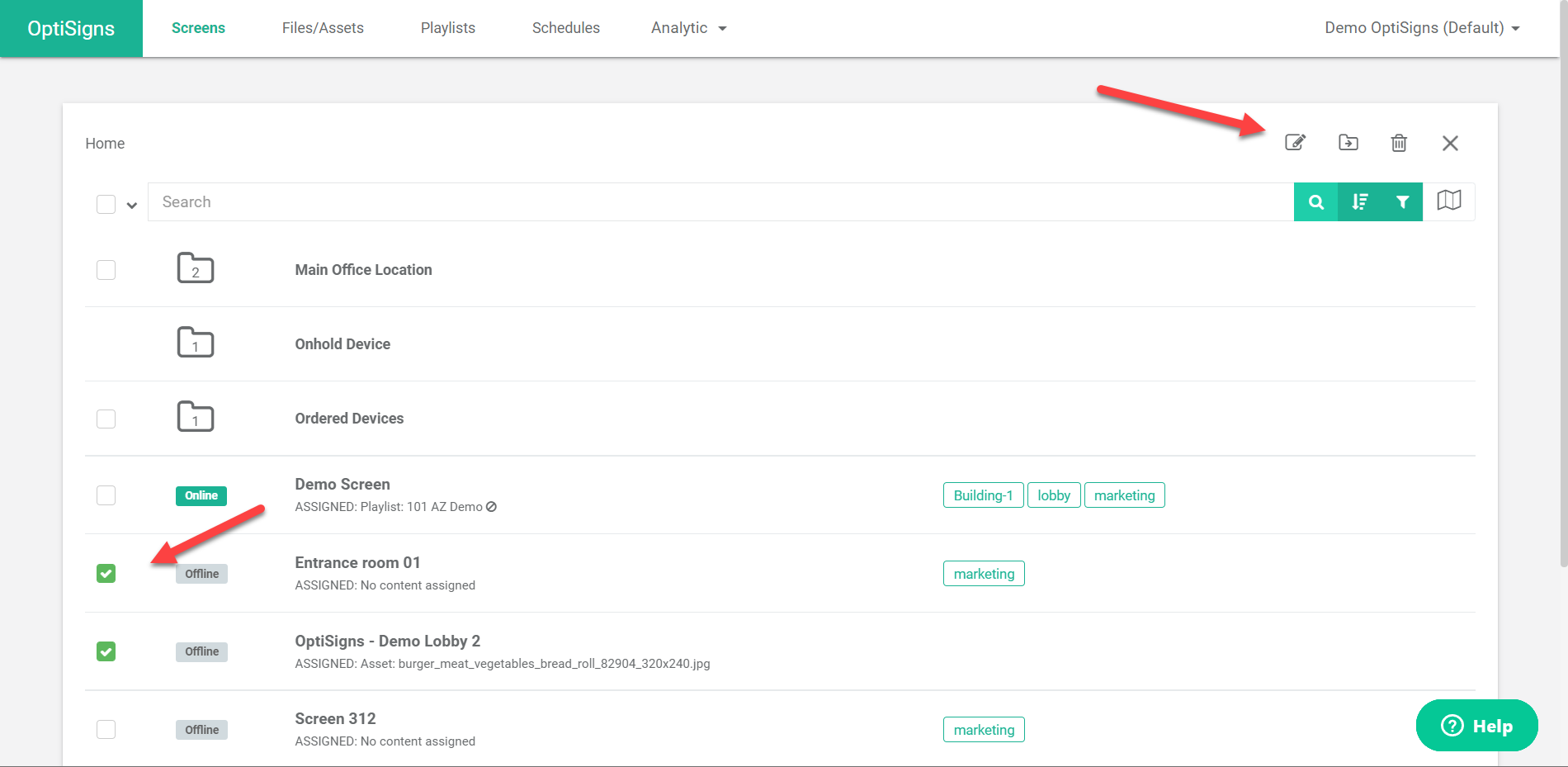
Task: Go to the Playlists tab
Action: (x=447, y=28)
